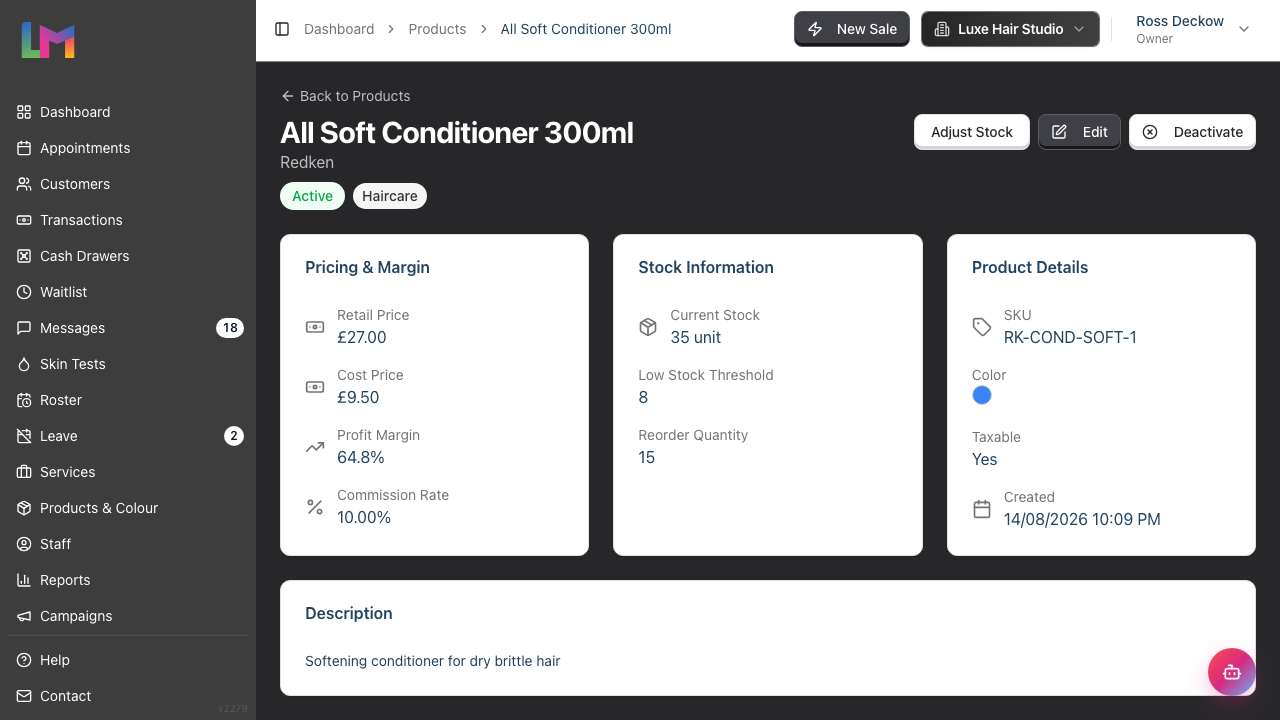Click the Adjust Stock button

point(972,132)
